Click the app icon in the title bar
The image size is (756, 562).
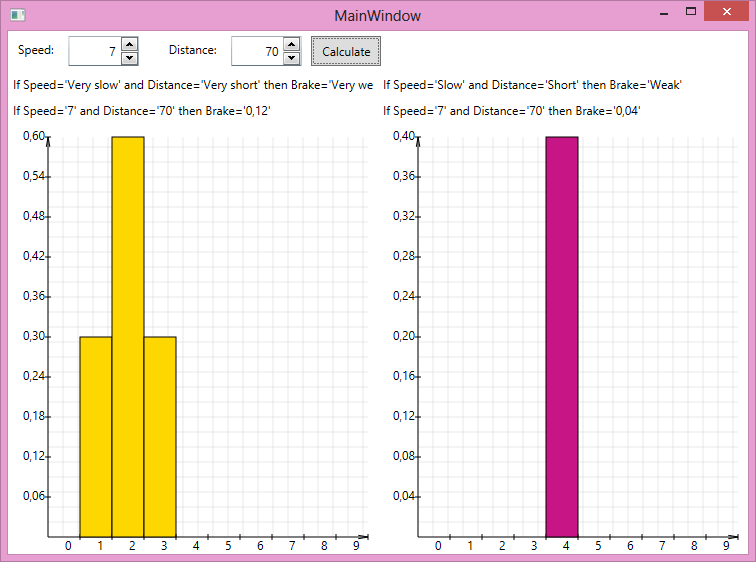pyautogui.click(x=17, y=15)
